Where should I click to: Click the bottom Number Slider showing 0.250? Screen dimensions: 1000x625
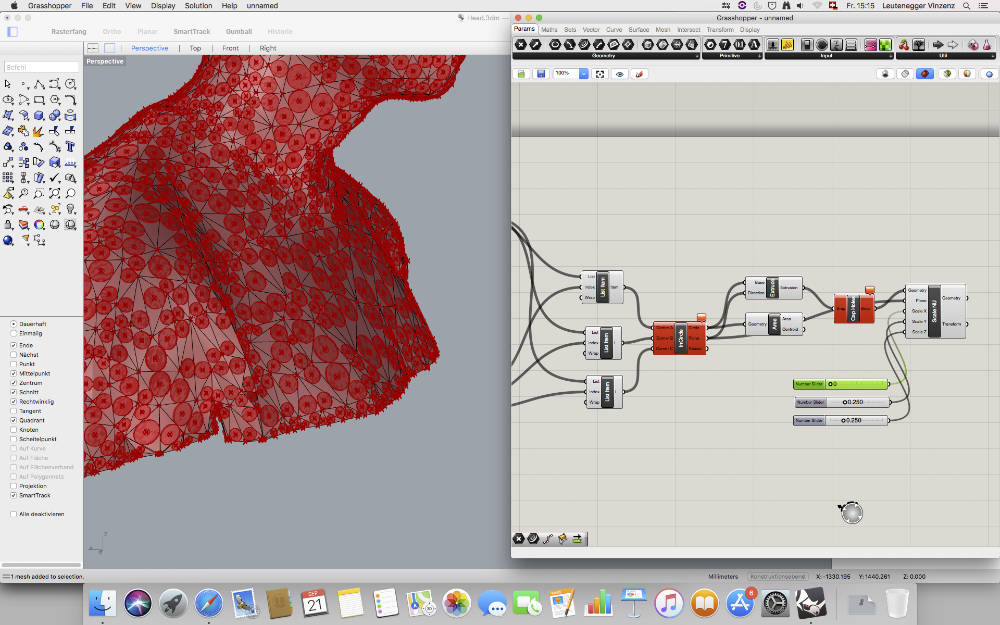click(x=841, y=420)
